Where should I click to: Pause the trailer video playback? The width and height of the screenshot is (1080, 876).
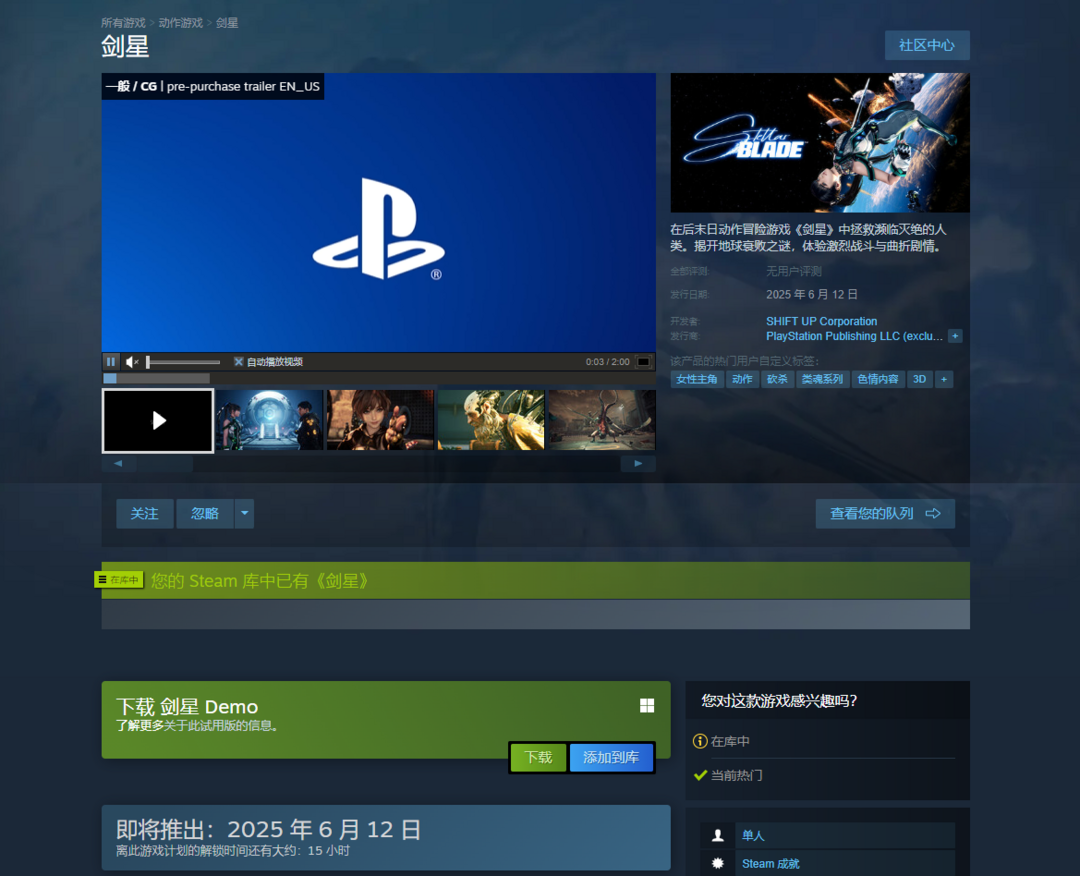tap(111, 361)
